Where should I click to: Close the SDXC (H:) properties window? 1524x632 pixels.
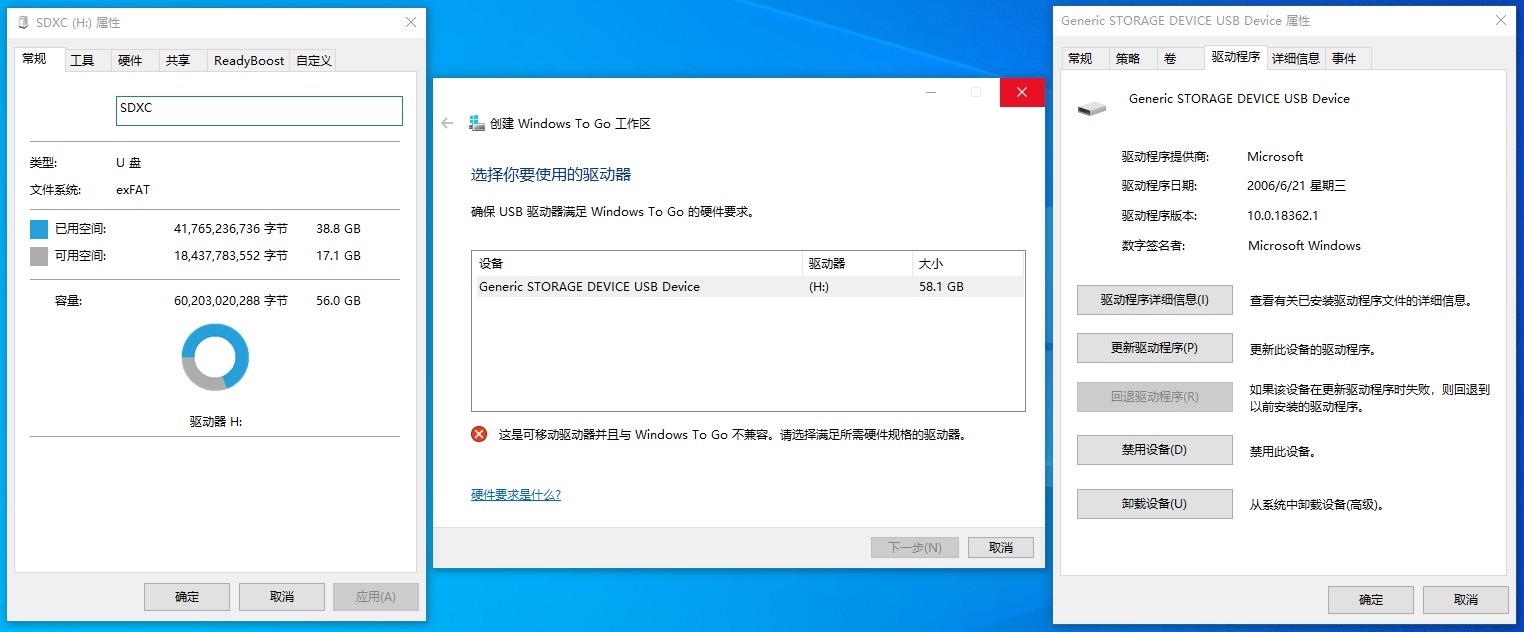pos(410,22)
